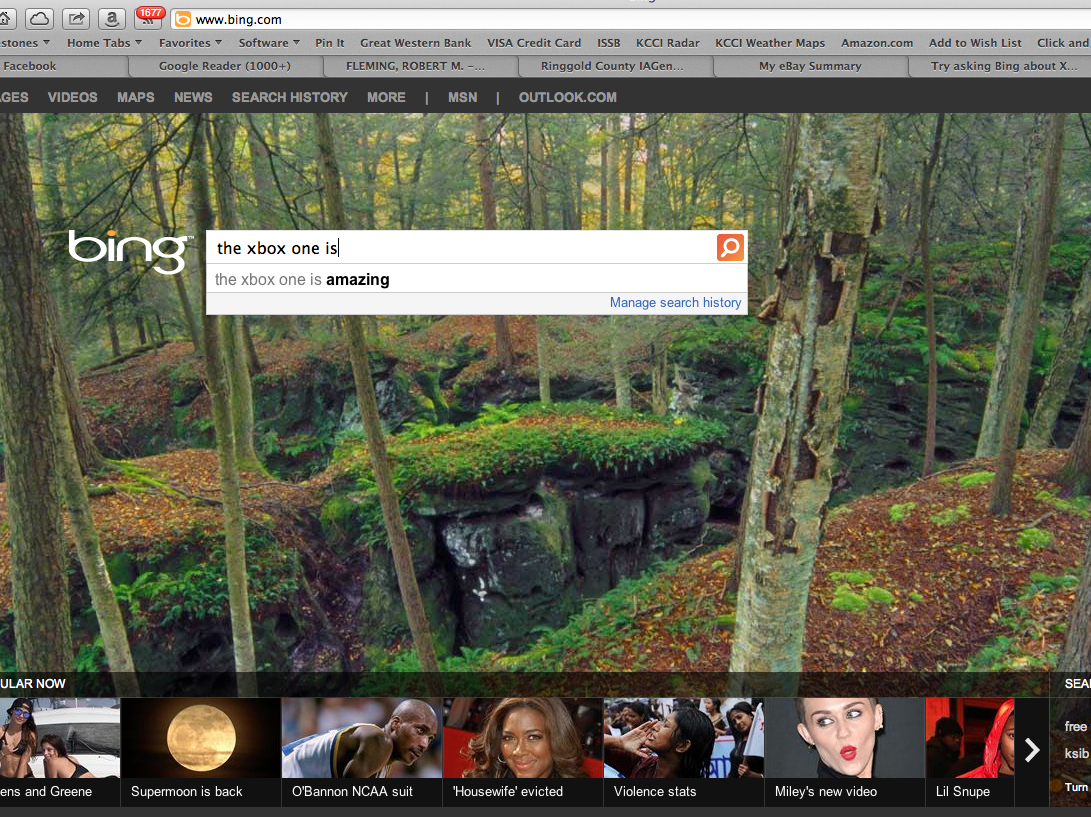Click the Home toolbar button
1091x817 pixels.
[x=6, y=19]
